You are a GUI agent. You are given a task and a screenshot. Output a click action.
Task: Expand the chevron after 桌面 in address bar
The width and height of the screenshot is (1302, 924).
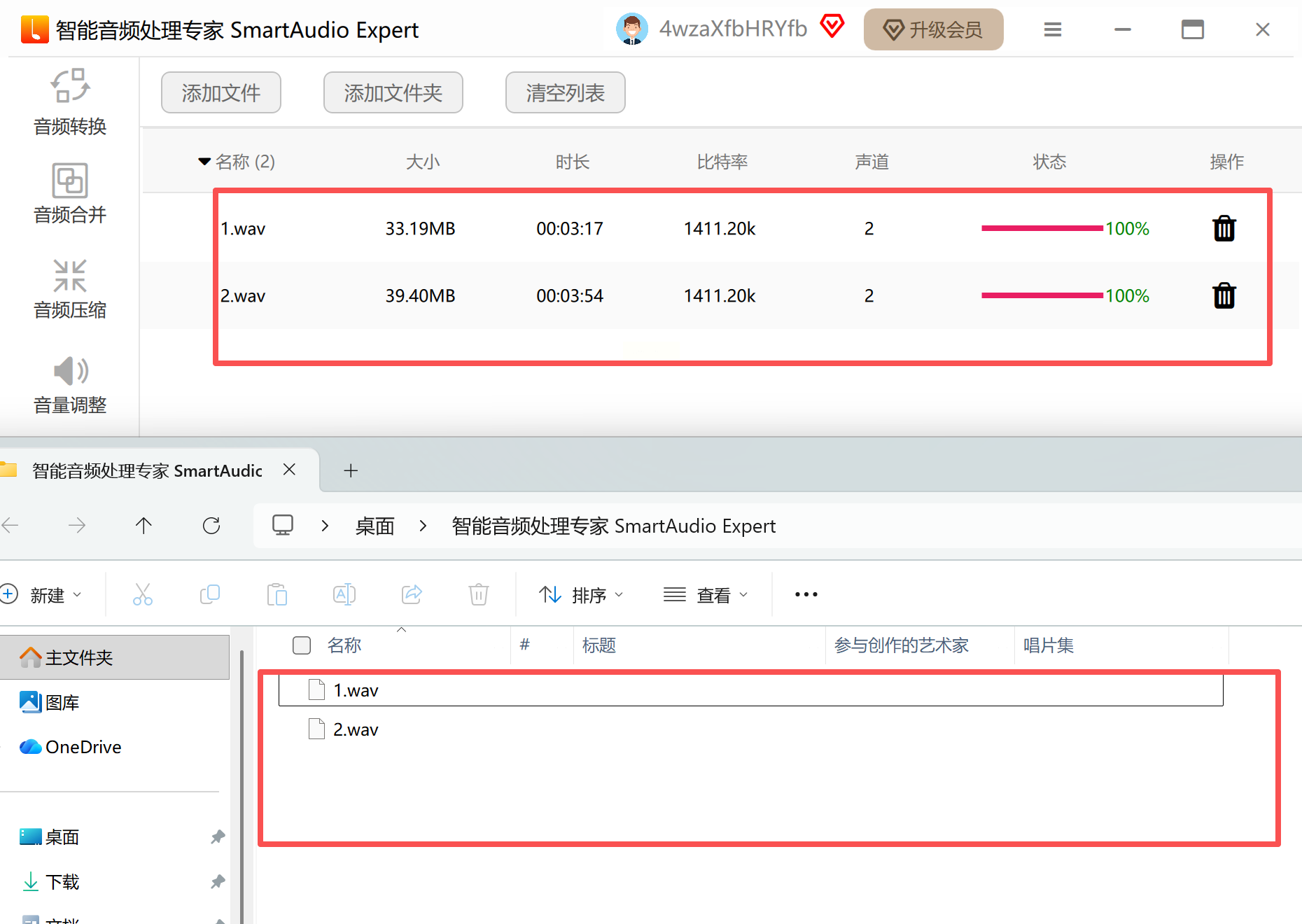[423, 525]
